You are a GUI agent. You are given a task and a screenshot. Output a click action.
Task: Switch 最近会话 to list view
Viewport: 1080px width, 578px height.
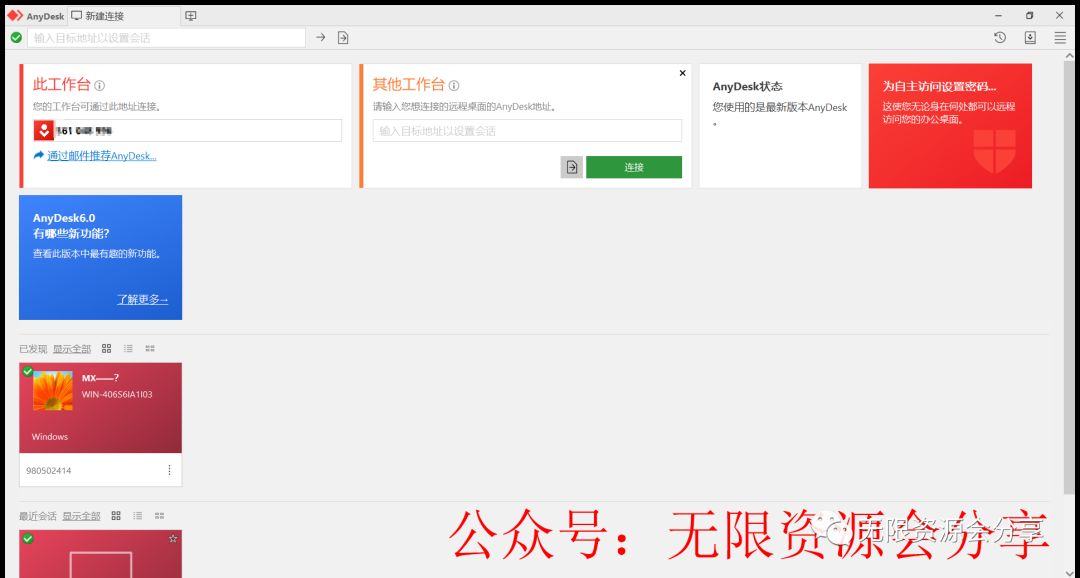(138, 515)
